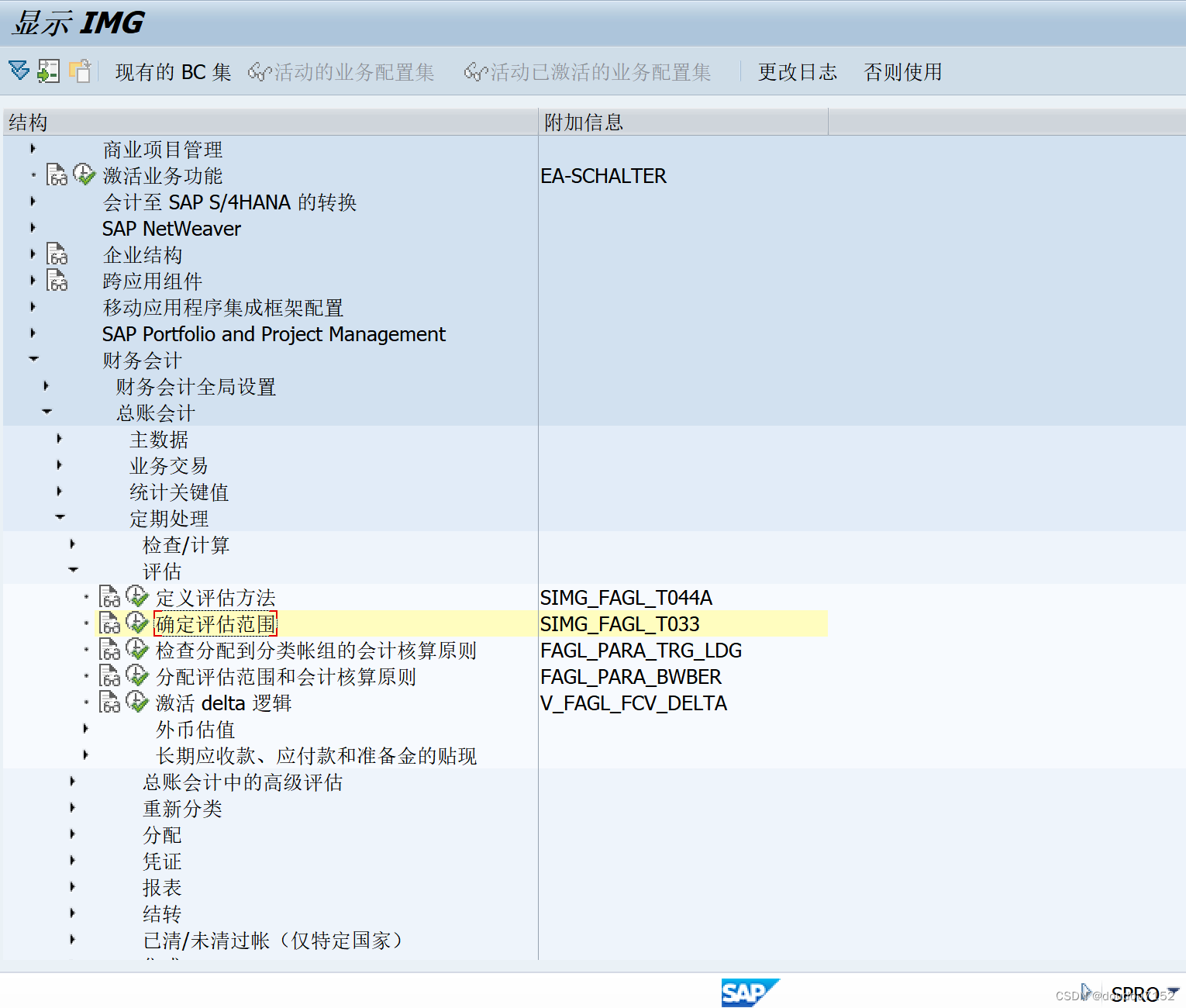The height and width of the screenshot is (1008, 1186).
Task: Click the 附加信息 column header
Action: (x=683, y=122)
